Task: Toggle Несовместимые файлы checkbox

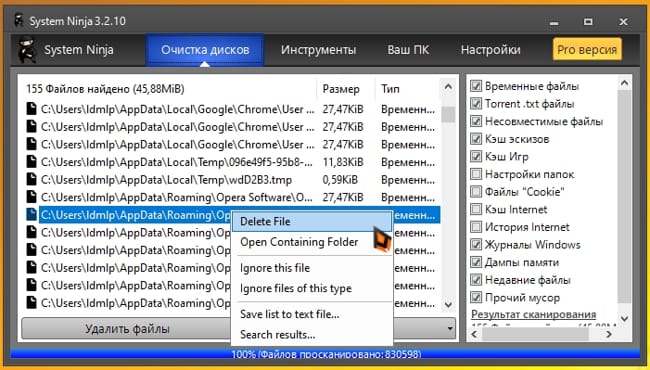Action: 476,121
